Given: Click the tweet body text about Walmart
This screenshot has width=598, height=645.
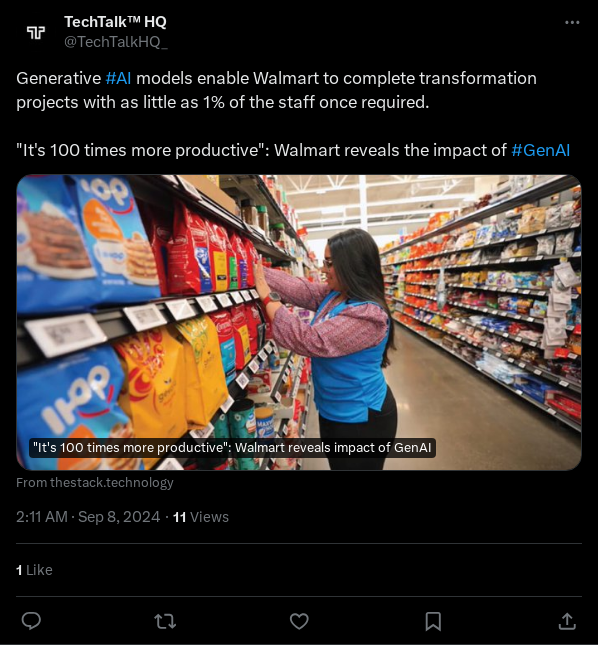Looking at the screenshot, I should pyautogui.click(x=276, y=90).
